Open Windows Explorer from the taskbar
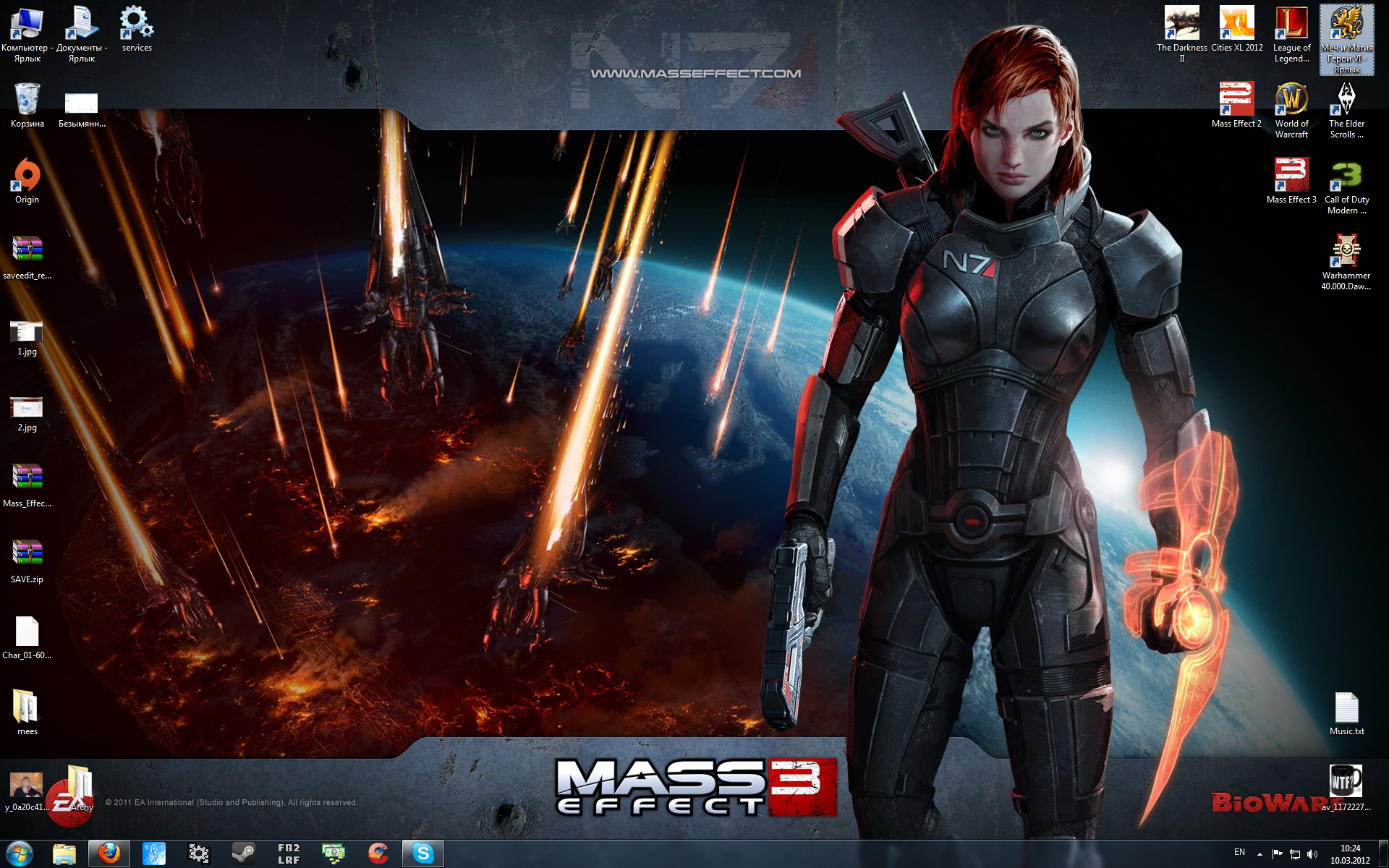Image resolution: width=1389 pixels, height=868 pixels. [64, 854]
